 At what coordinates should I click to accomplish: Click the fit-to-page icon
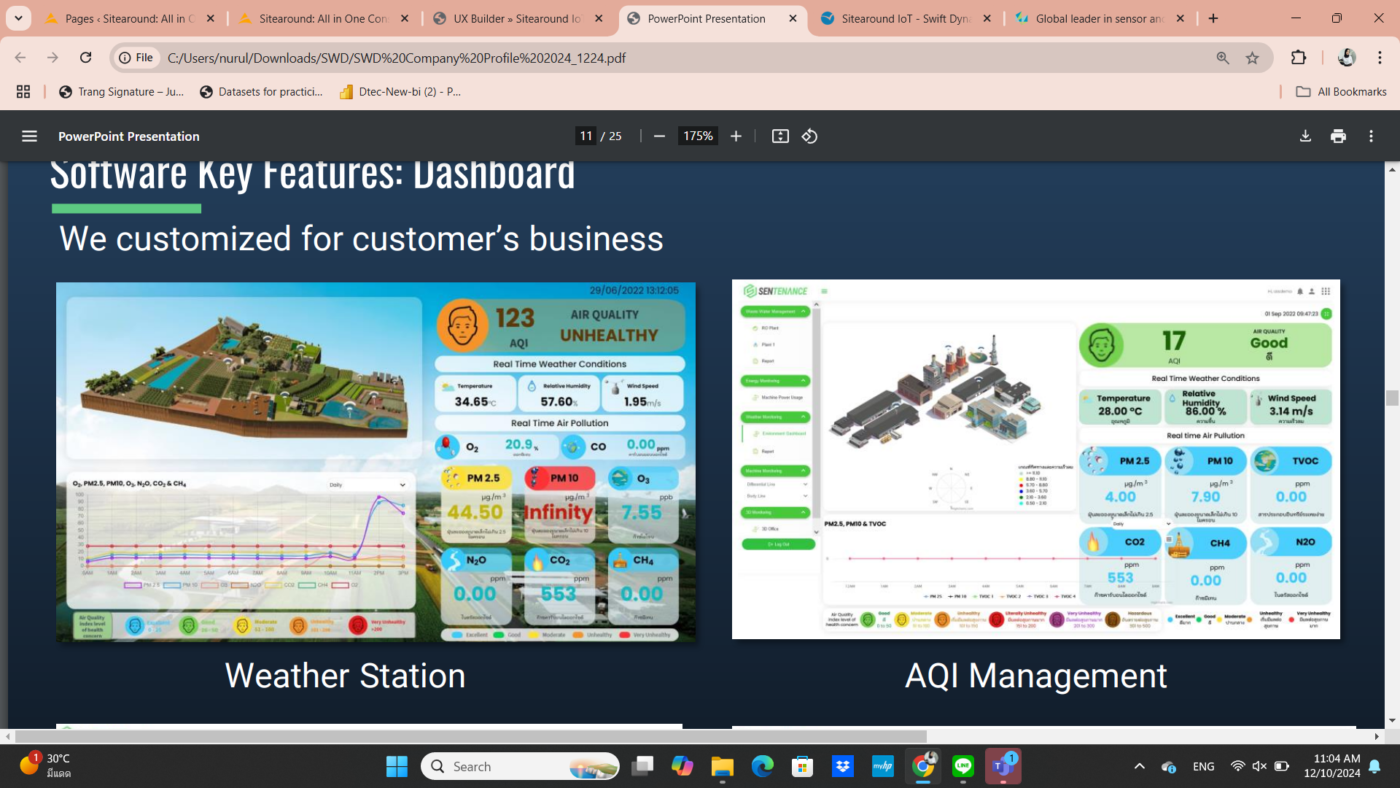click(779, 135)
